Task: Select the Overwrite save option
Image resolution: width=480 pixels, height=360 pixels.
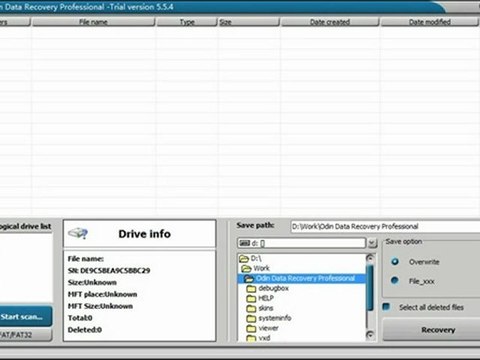Action: 395,262
